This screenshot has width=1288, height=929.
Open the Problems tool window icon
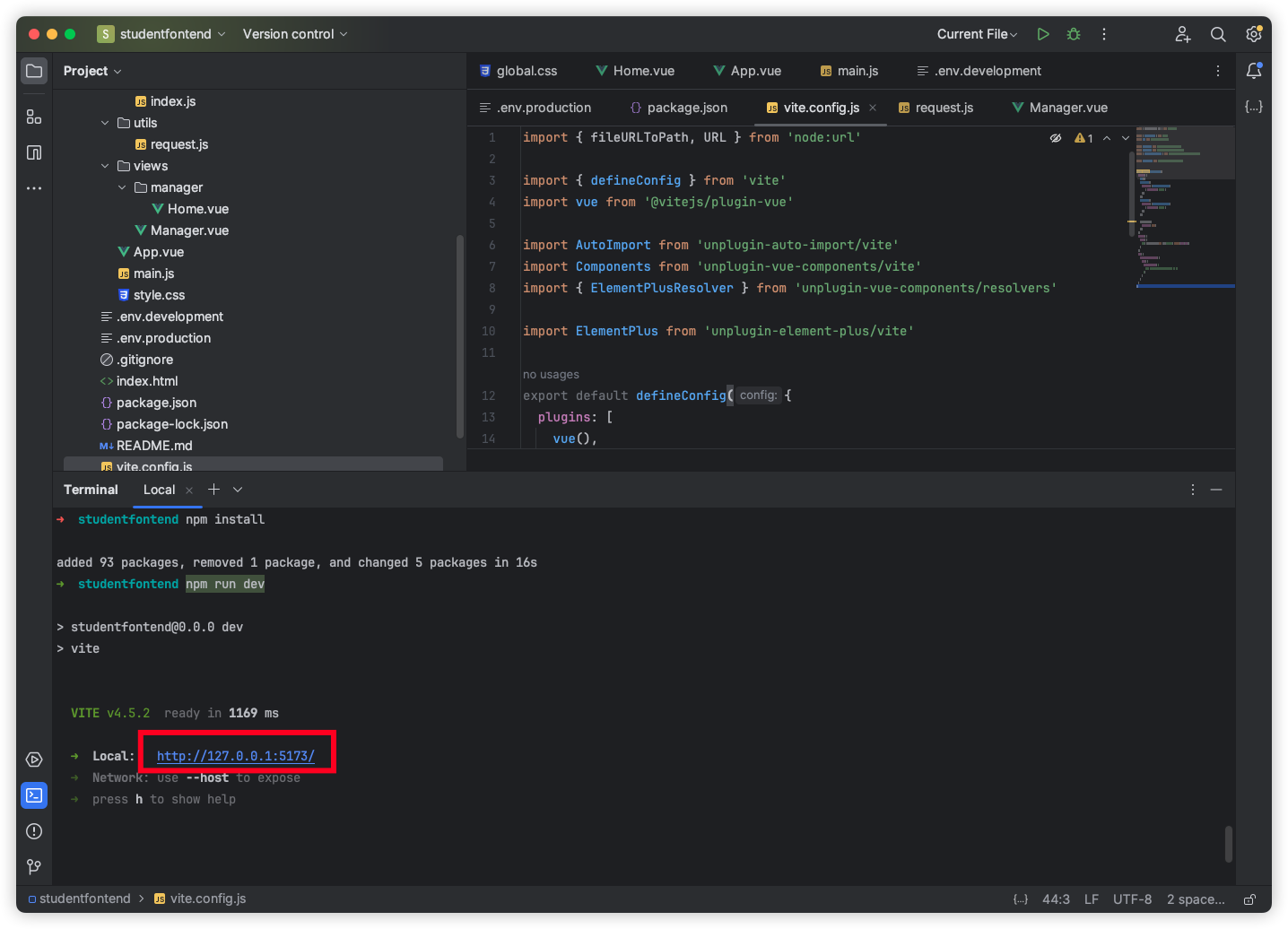(34, 831)
